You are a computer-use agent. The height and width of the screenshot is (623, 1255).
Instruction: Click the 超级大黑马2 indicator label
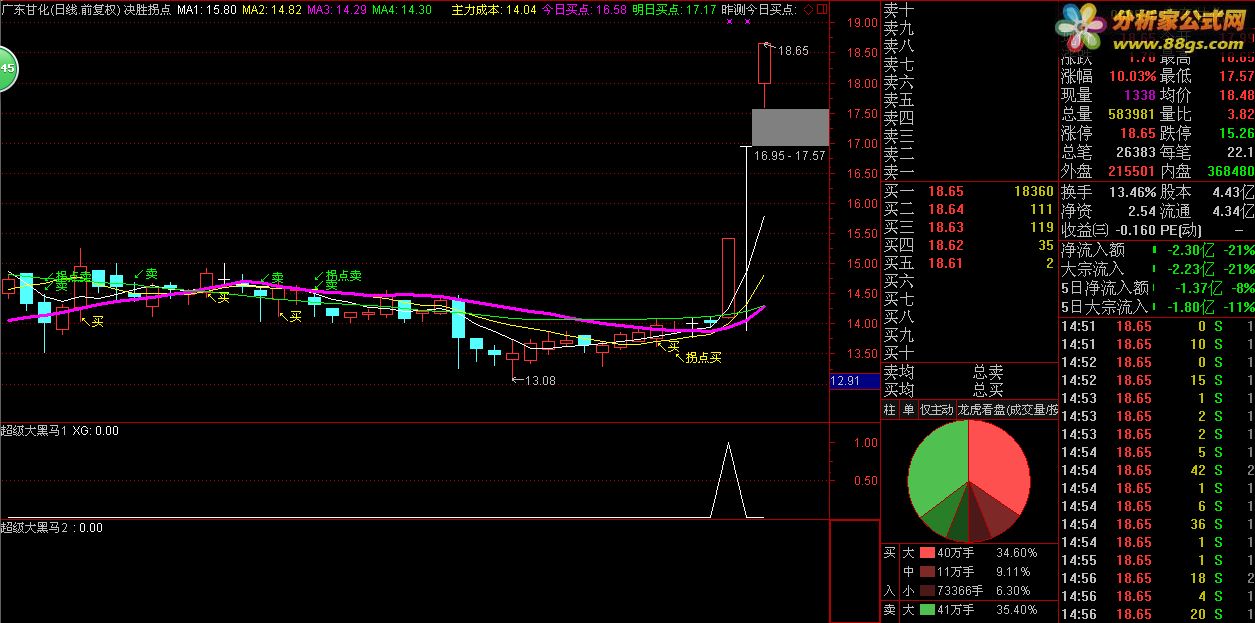pyautogui.click(x=51, y=527)
